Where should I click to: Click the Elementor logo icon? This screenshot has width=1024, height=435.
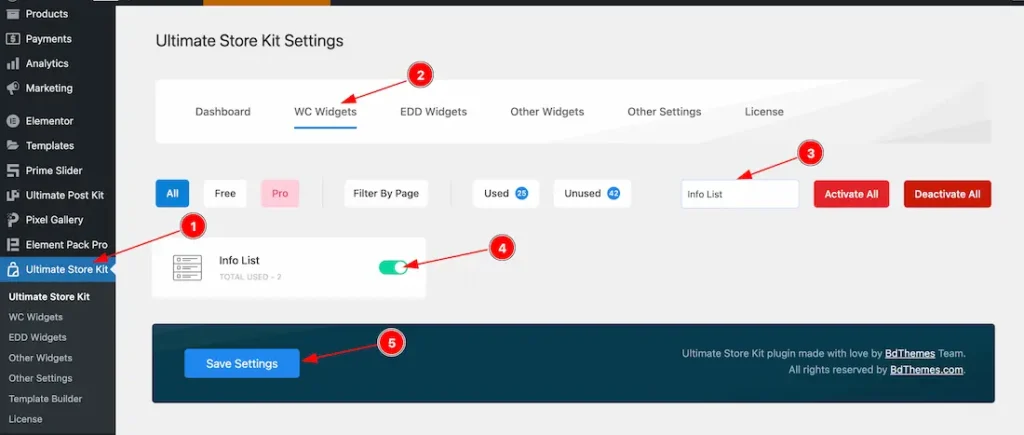pyautogui.click(x=12, y=121)
